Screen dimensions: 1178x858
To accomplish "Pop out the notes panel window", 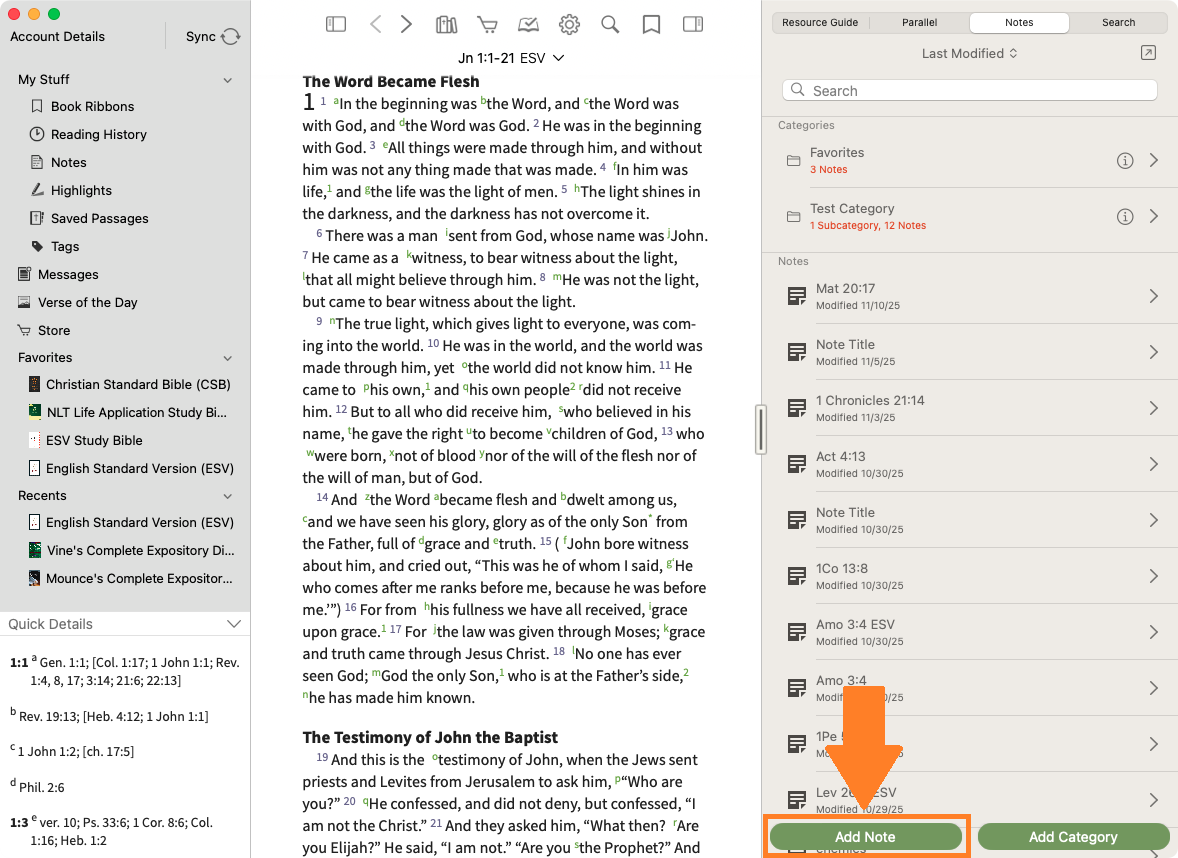I will tap(1148, 53).
